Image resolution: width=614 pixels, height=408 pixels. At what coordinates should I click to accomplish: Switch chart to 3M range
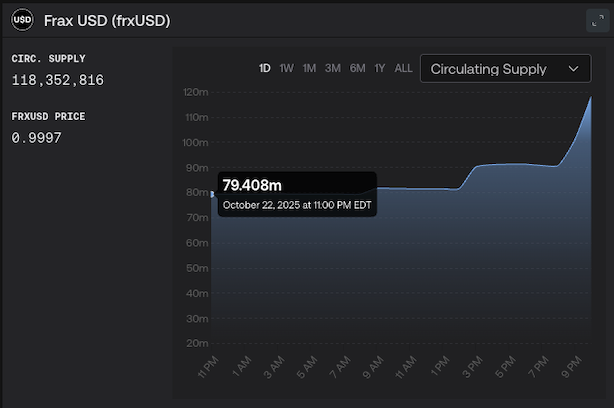pos(333,69)
